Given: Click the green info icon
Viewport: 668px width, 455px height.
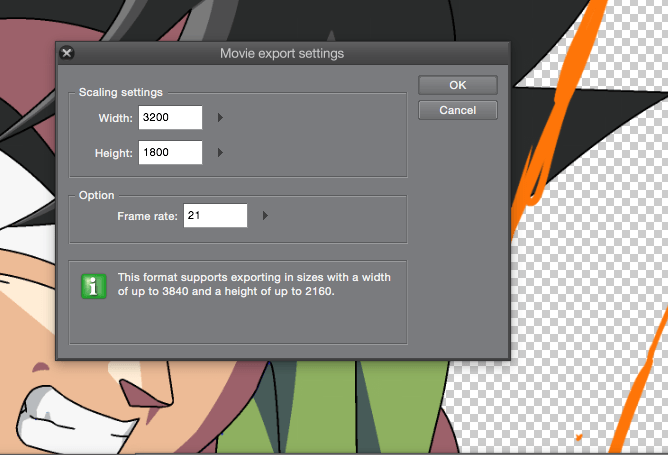Looking at the screenshot, I should [x=93, y=284].
